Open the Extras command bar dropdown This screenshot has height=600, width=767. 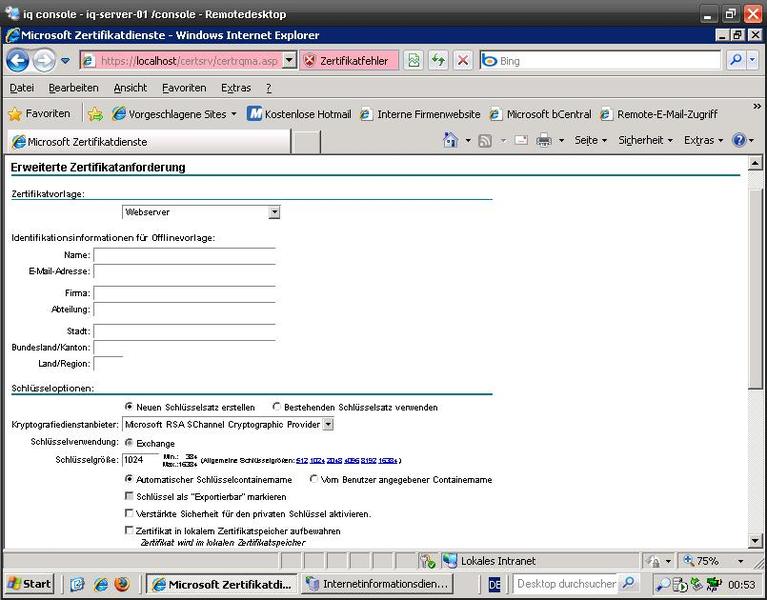point(703,140)
